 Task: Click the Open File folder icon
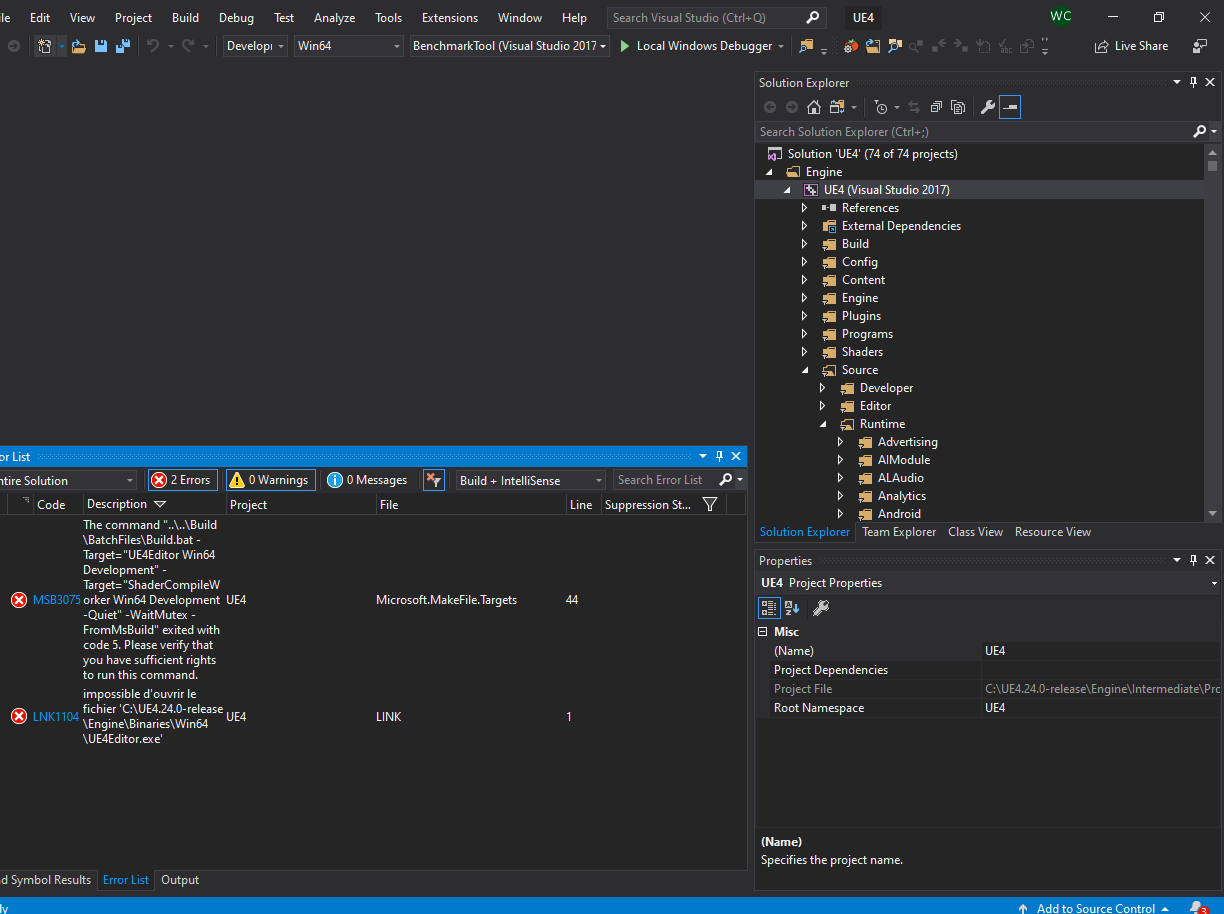point(78,46)
